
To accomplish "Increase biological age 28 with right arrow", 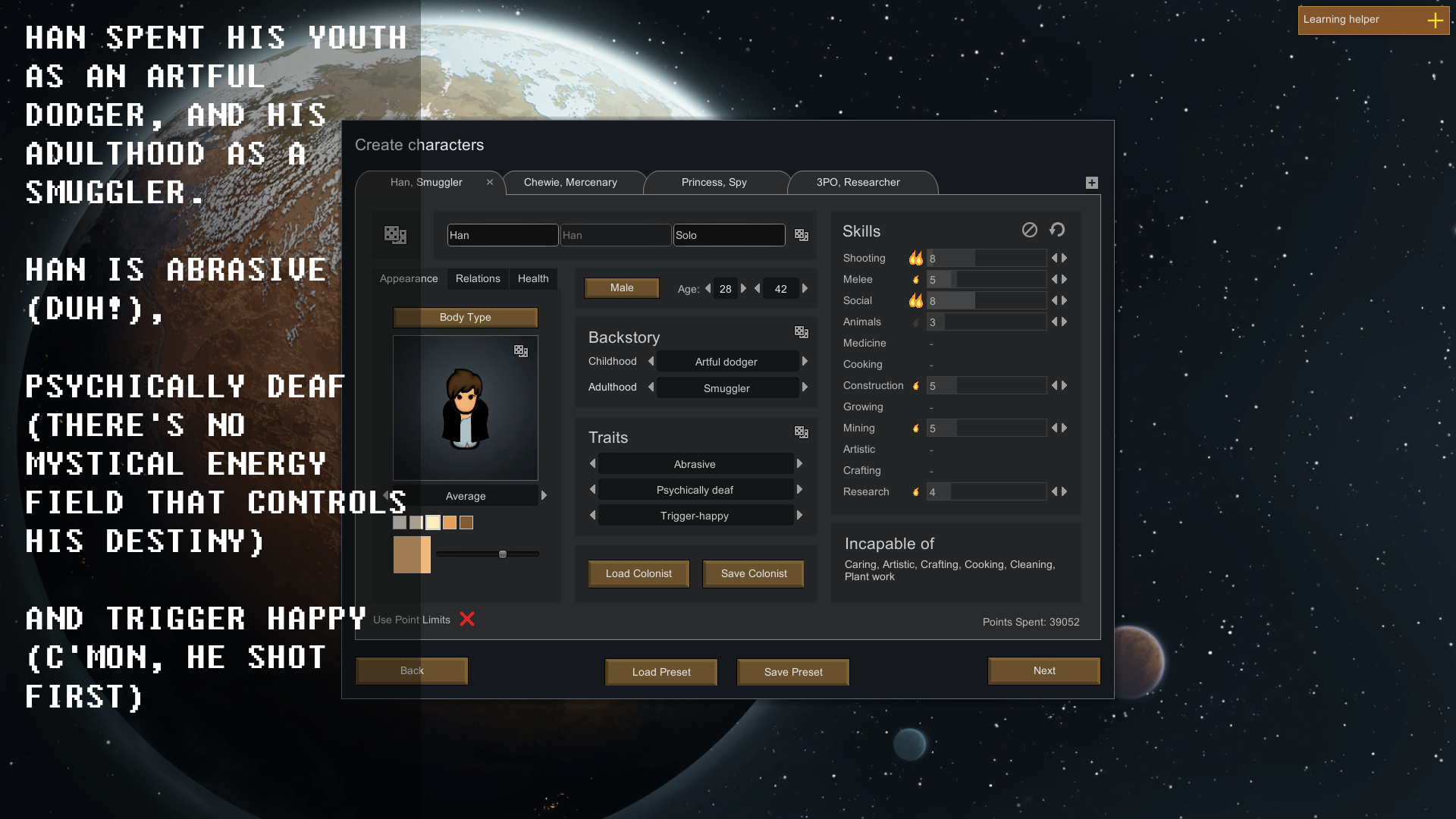I will pos(743,288).
